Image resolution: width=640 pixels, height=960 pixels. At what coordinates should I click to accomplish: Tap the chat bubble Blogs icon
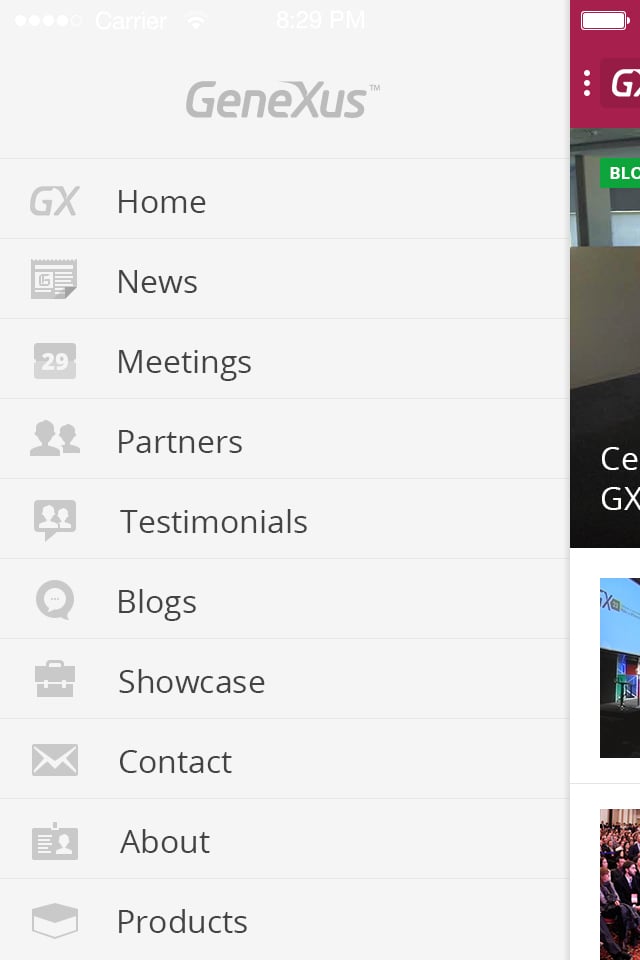point(55,600)
